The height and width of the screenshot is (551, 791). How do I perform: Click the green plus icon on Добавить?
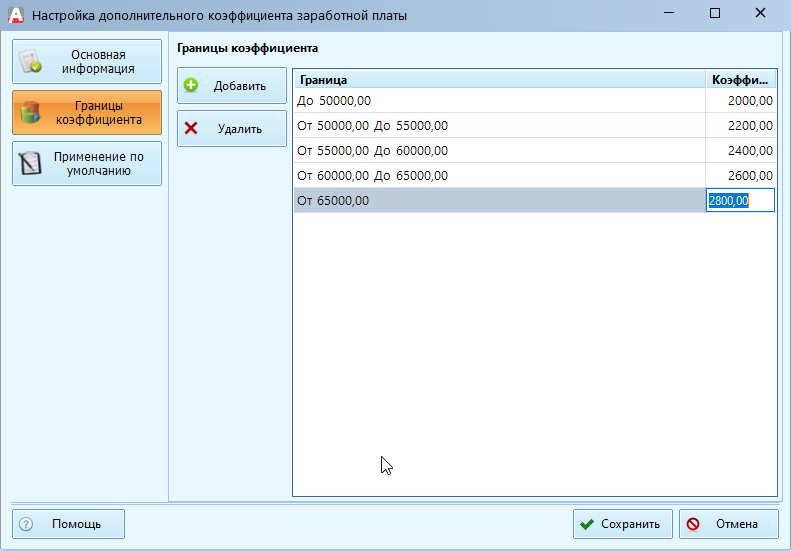[x=192, y=86]
